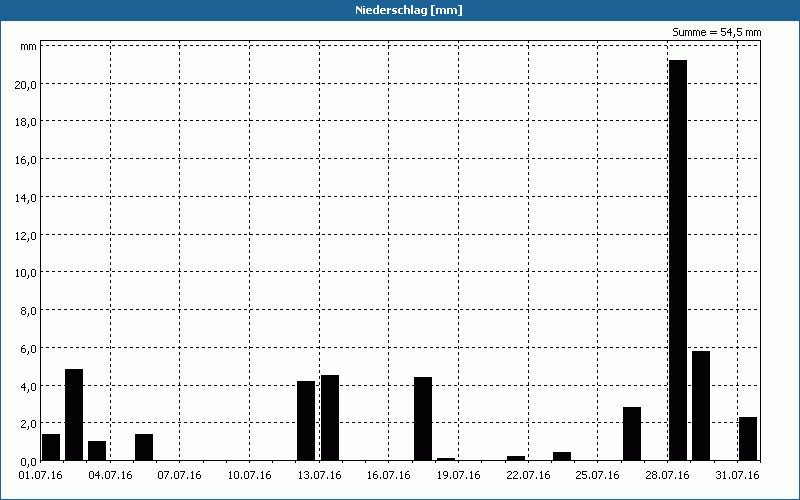Select the 04.07.16 date label

click(110, 475)
